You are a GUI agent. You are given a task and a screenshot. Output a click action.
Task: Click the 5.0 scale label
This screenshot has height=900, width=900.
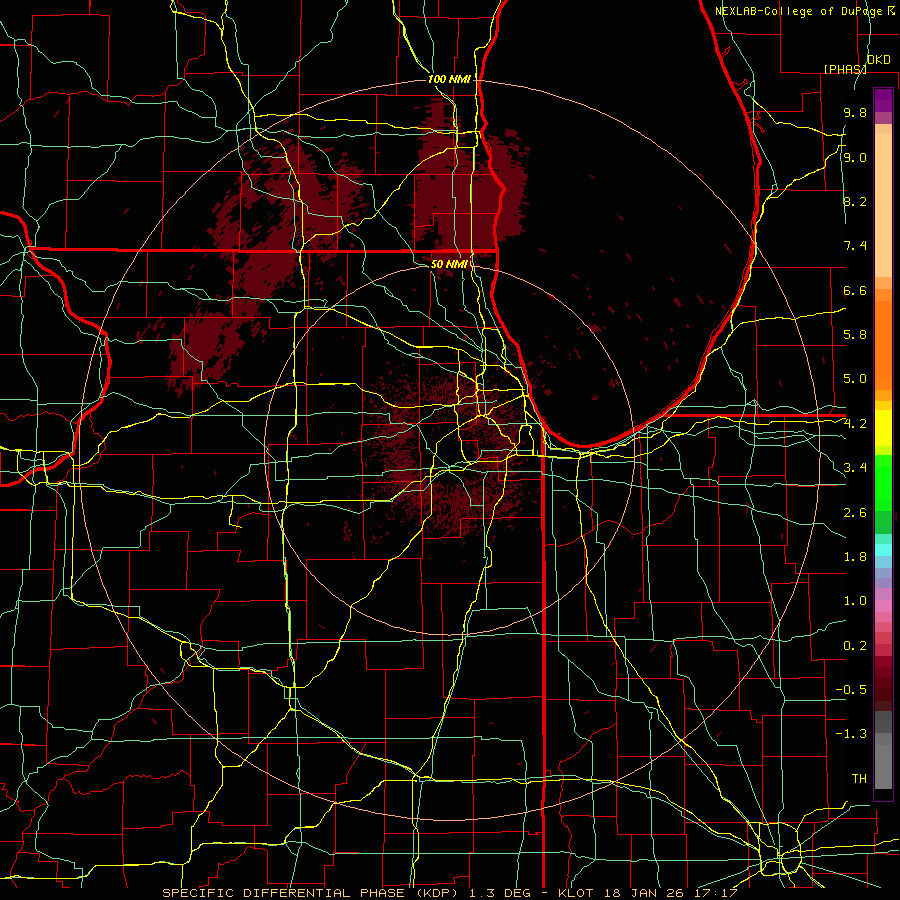pos(855,379)
